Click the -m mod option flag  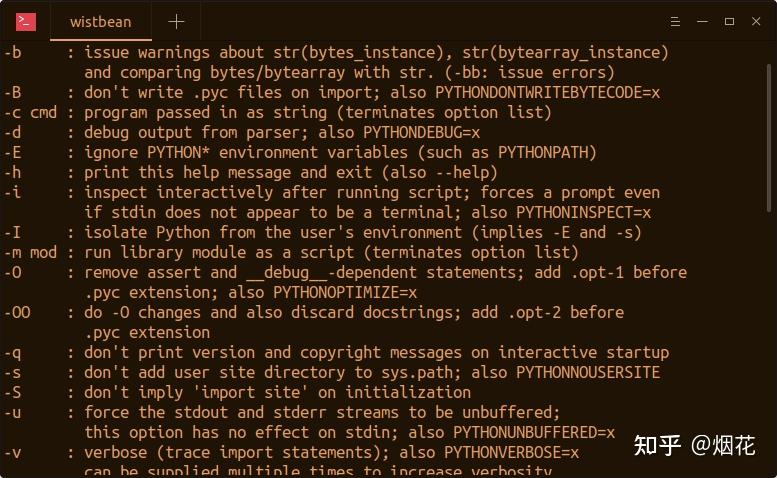tap(30, 253)
